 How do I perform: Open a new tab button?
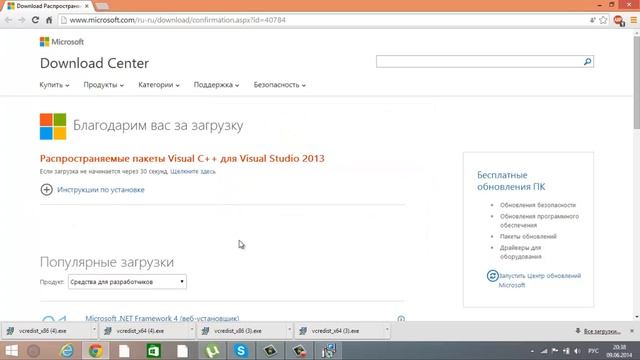click(x=102, y=6)
